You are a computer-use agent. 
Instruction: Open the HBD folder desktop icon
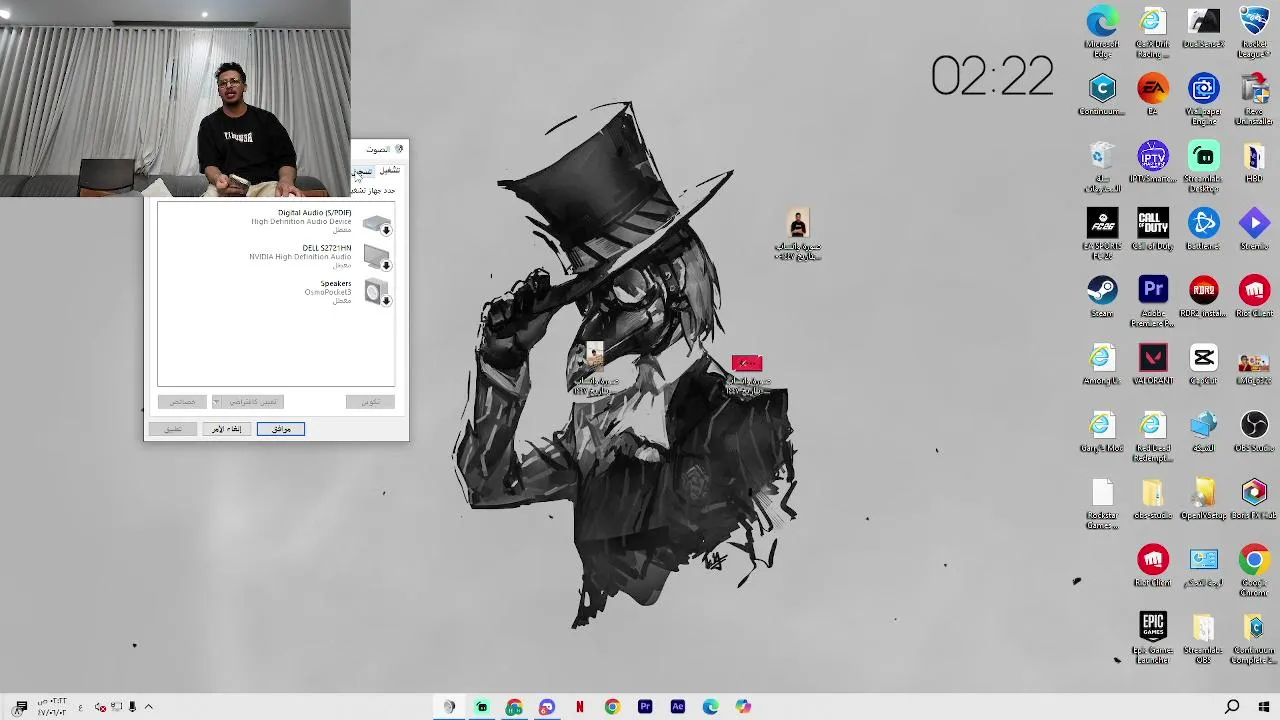1254,162
